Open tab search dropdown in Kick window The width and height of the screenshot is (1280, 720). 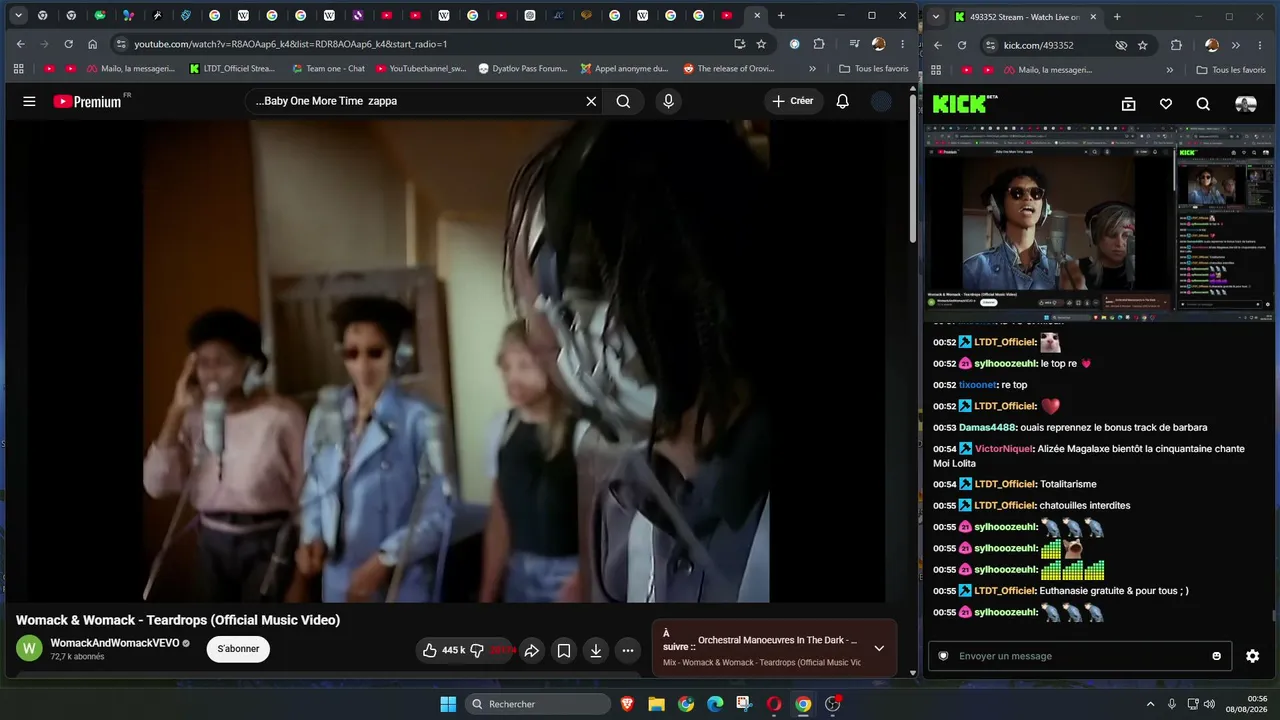[x=935, y=17]
